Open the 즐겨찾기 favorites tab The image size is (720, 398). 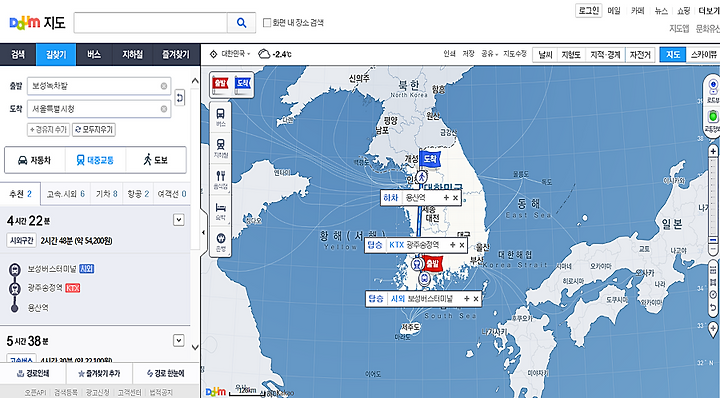pyautogui.click(x=176, y=55)
